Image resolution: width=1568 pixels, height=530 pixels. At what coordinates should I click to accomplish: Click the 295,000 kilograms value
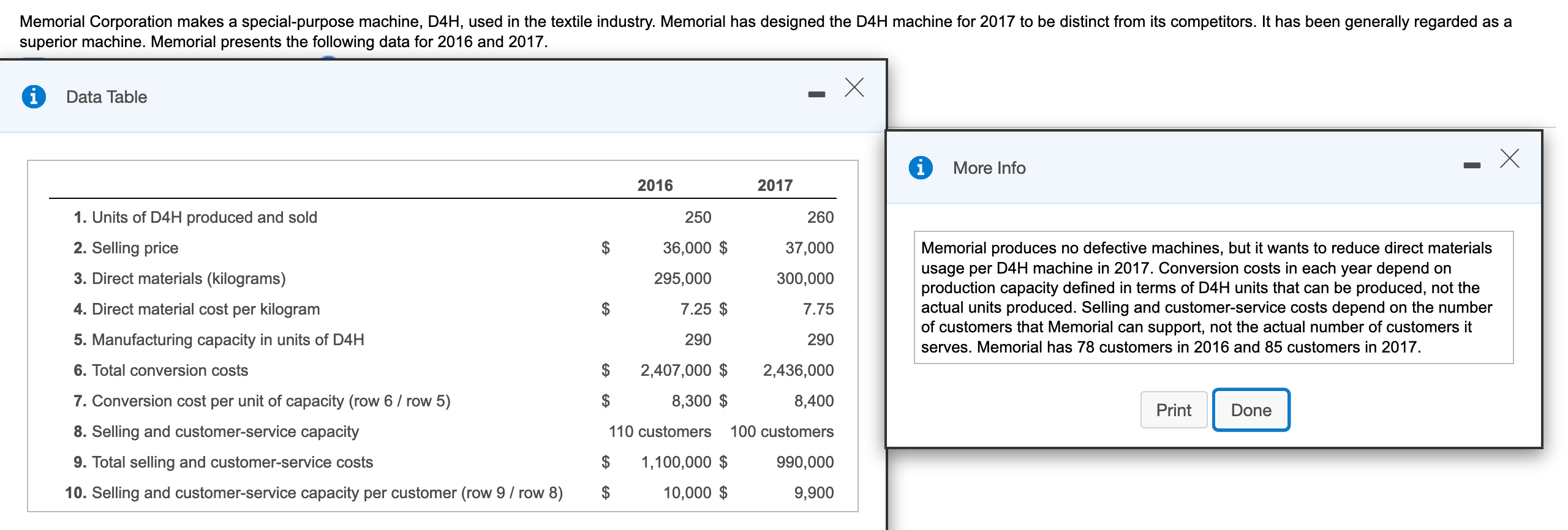tap(682, 278)
